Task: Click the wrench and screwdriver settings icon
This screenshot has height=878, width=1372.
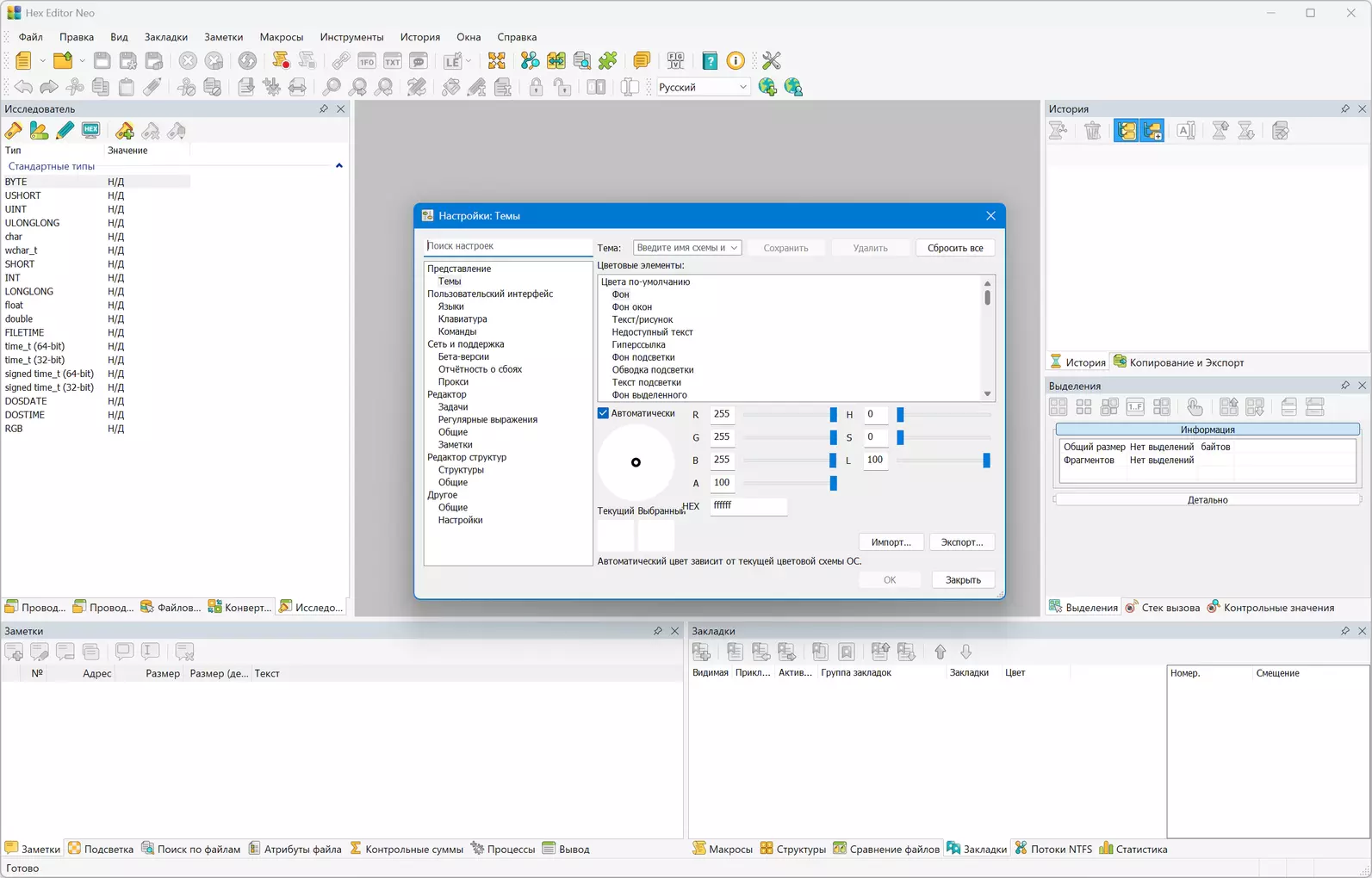Action: coord(771,61)
